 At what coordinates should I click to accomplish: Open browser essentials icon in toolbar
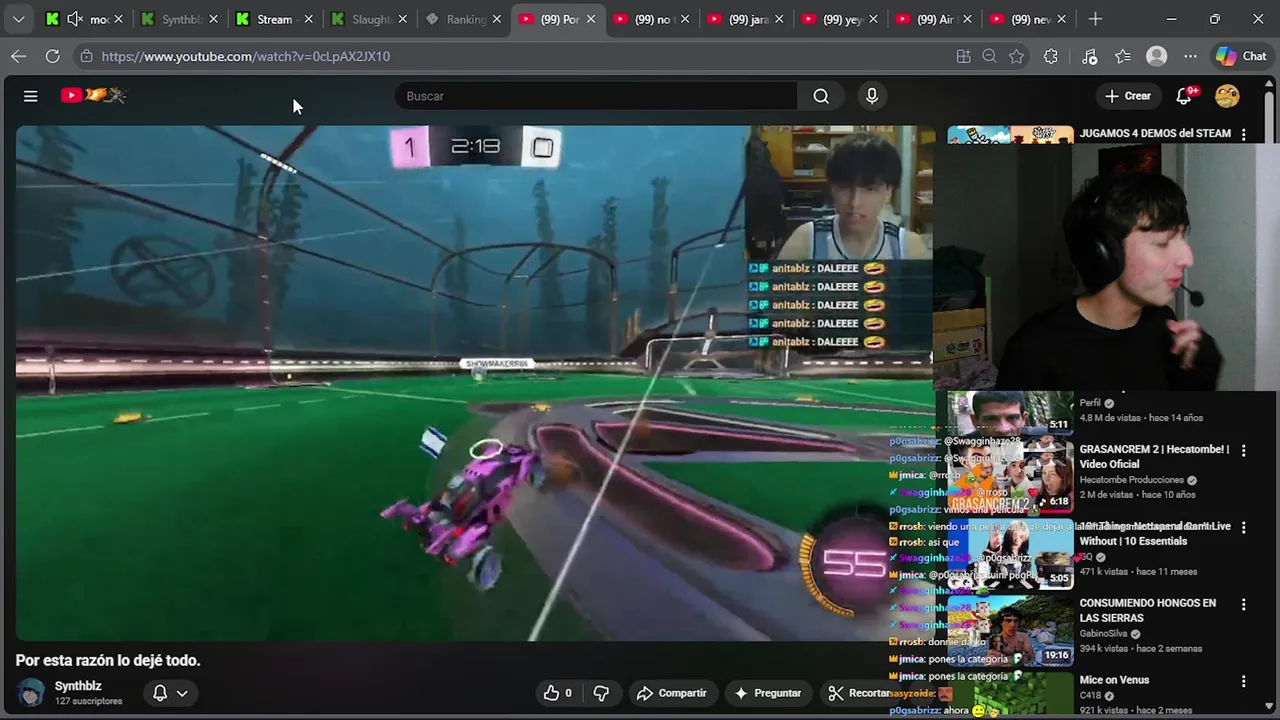tap(1090, 57)
